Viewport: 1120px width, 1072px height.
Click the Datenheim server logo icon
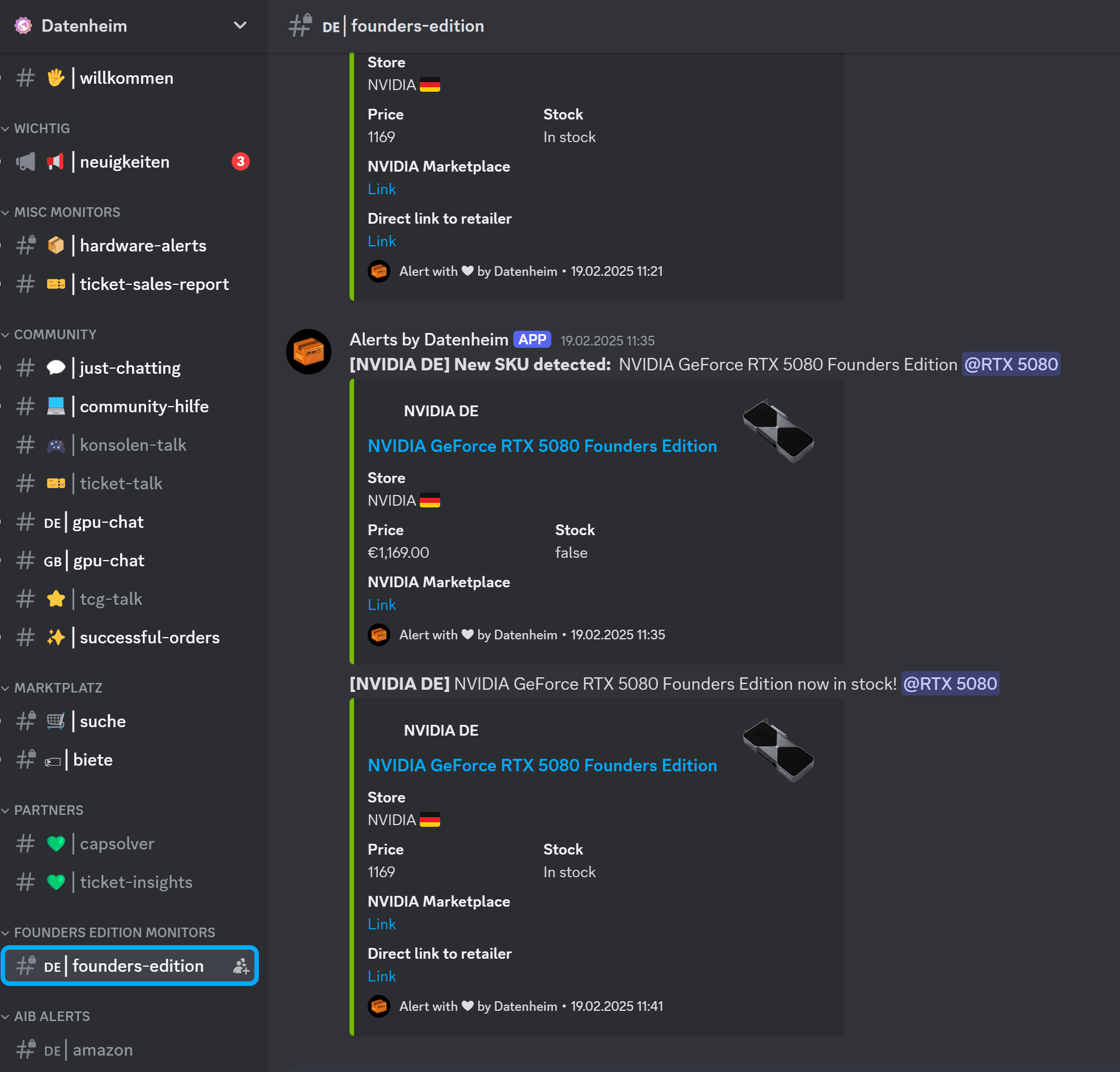click(x=23, y=25)
